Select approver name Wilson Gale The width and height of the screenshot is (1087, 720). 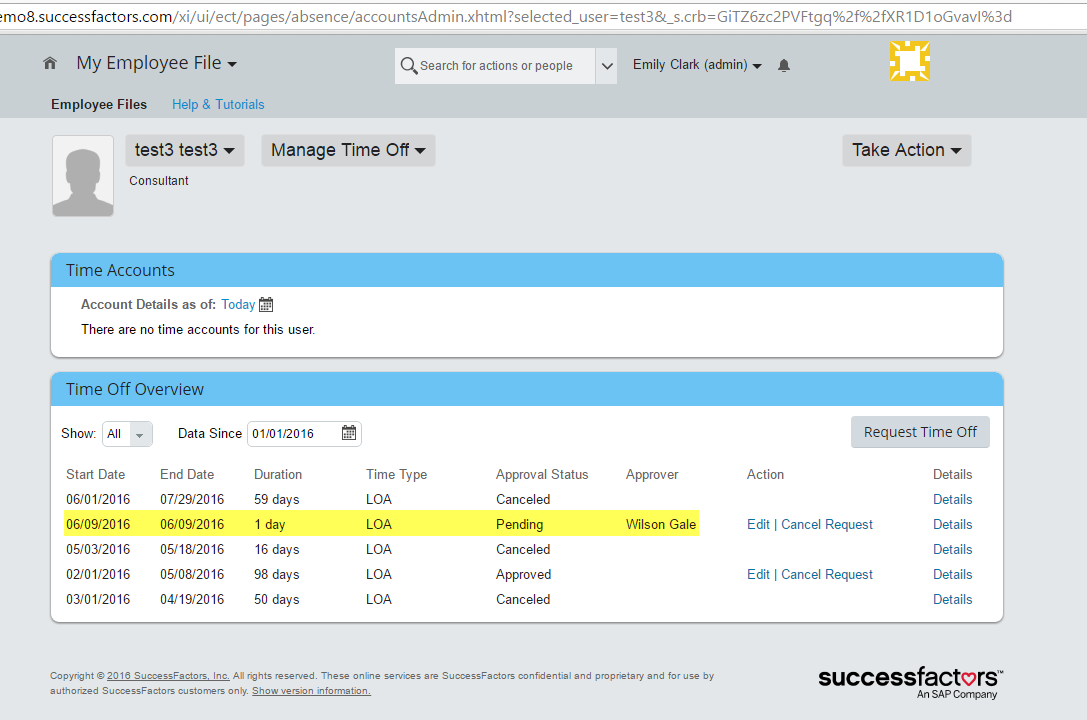point(661,525)
